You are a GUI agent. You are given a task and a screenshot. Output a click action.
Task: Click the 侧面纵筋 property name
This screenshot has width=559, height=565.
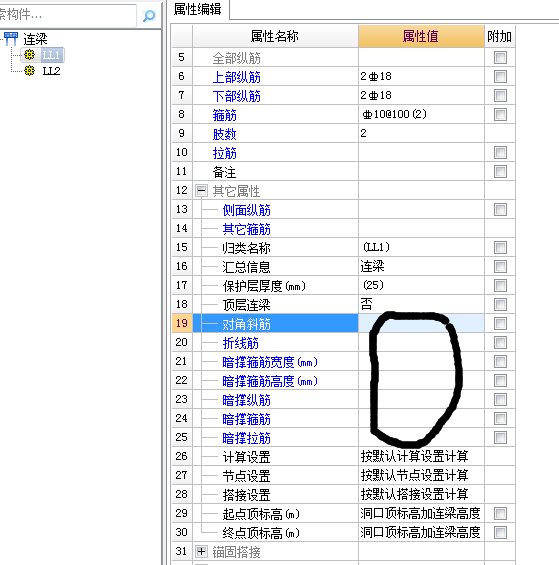pyautogui.click(x=247, y=210)
